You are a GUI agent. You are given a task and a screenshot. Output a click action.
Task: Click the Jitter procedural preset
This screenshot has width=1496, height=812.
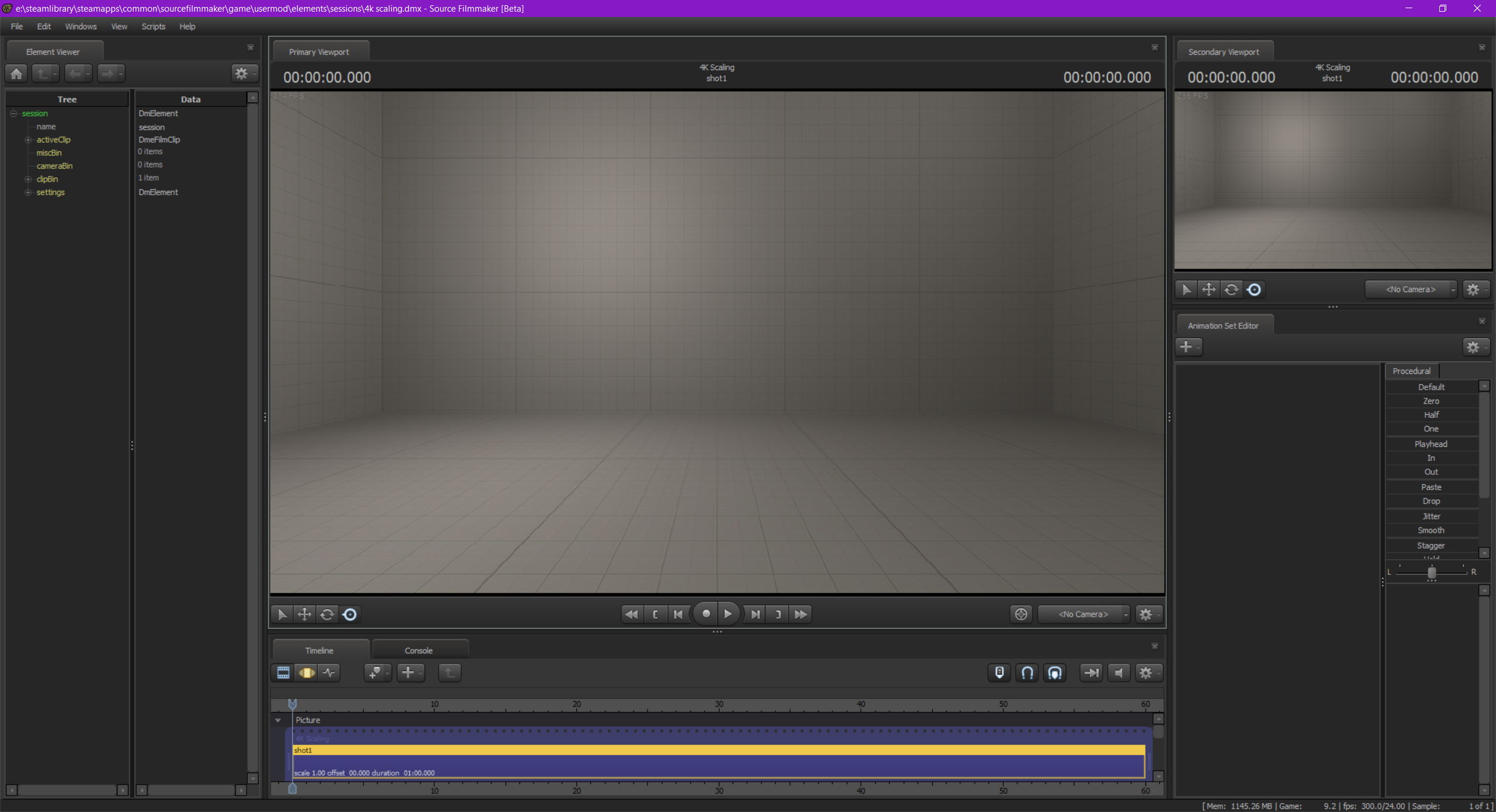tap(1431, 516)
